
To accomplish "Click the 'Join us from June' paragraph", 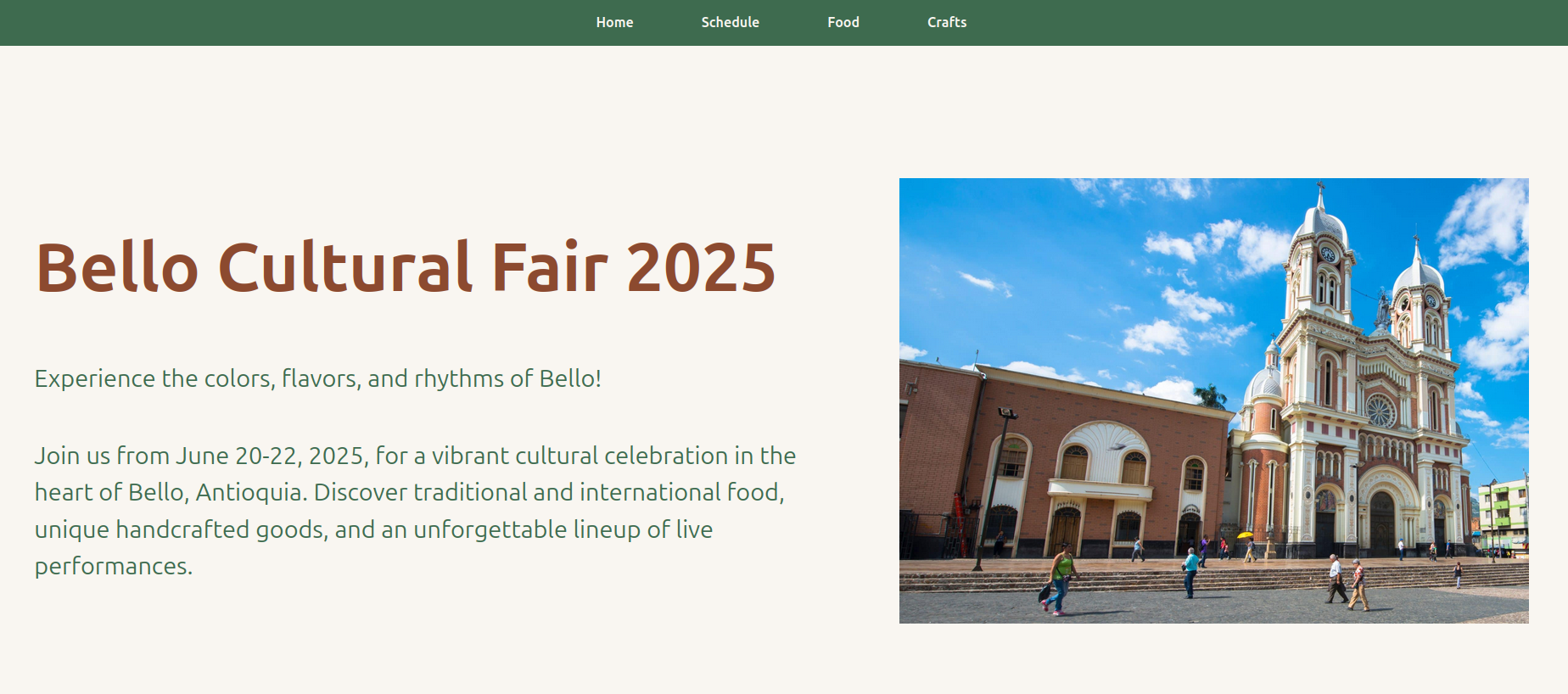I will click(x=415, y=511).
